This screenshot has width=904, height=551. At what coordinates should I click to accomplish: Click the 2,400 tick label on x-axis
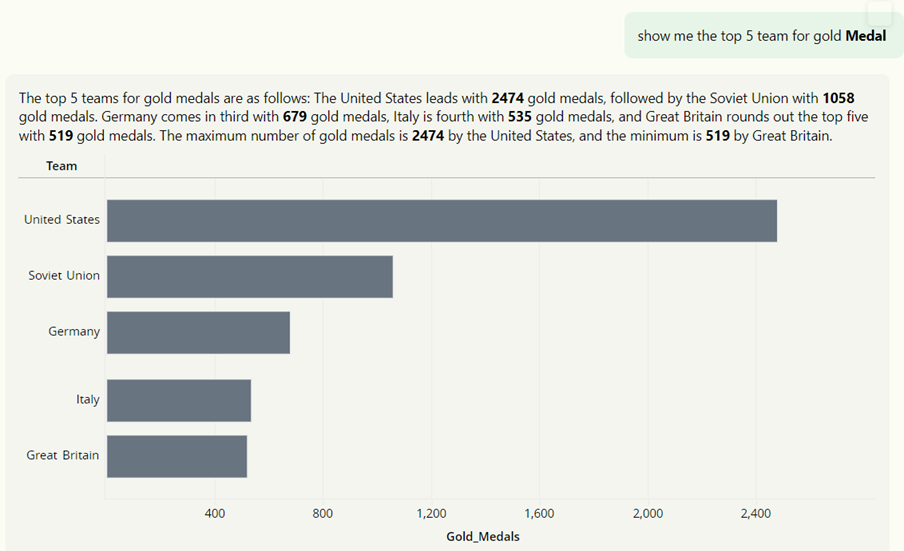(x=755, y=514)
